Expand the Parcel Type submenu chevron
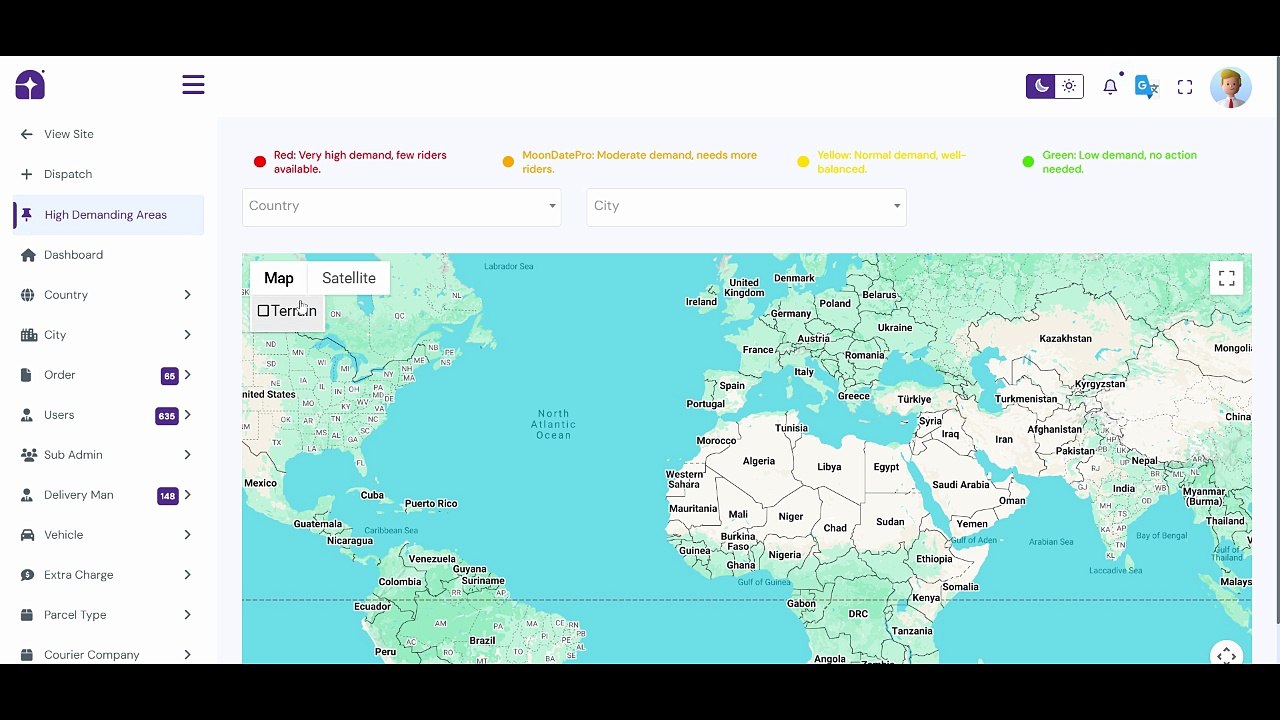 click(187, 615)
